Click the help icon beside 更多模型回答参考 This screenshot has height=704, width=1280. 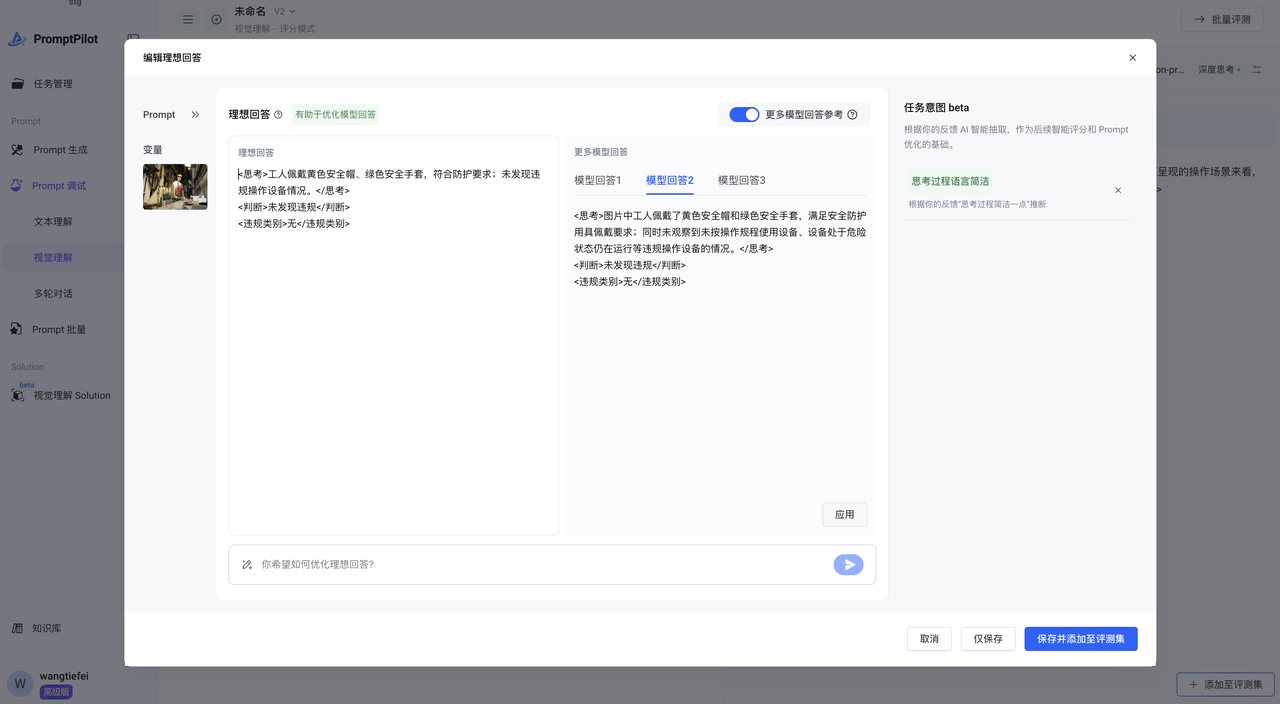point(852,115)
